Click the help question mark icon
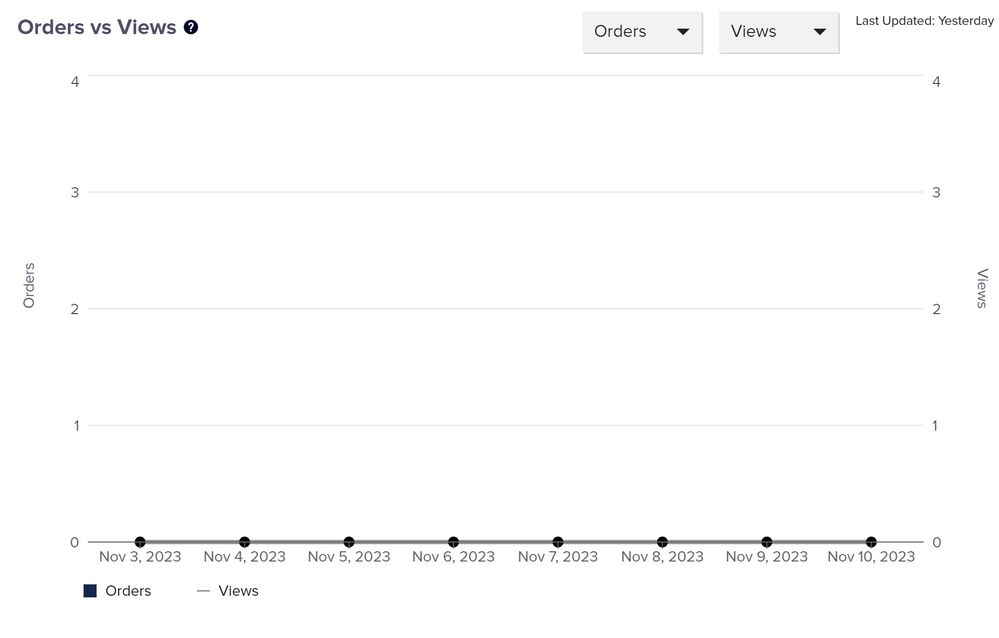Image resolution: width=999 pixels, height=638 pixels. coord(191,27)
